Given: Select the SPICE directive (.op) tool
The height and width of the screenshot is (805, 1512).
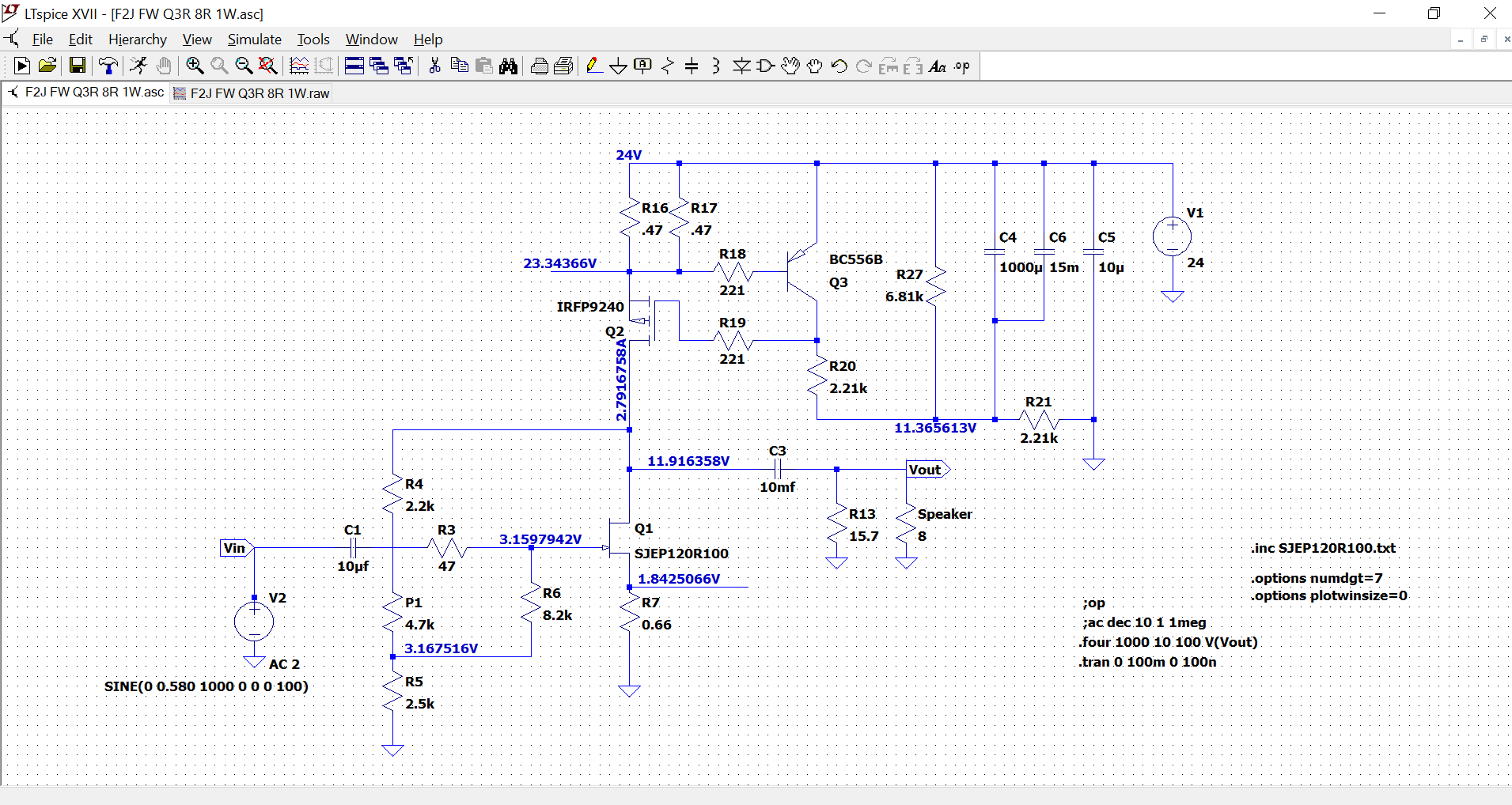Looking at the screenshot, I should coord(962,66).
